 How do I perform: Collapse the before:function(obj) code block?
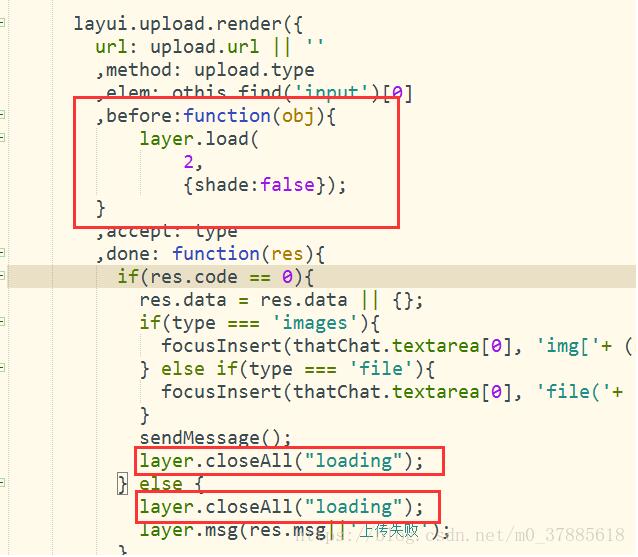3,115
